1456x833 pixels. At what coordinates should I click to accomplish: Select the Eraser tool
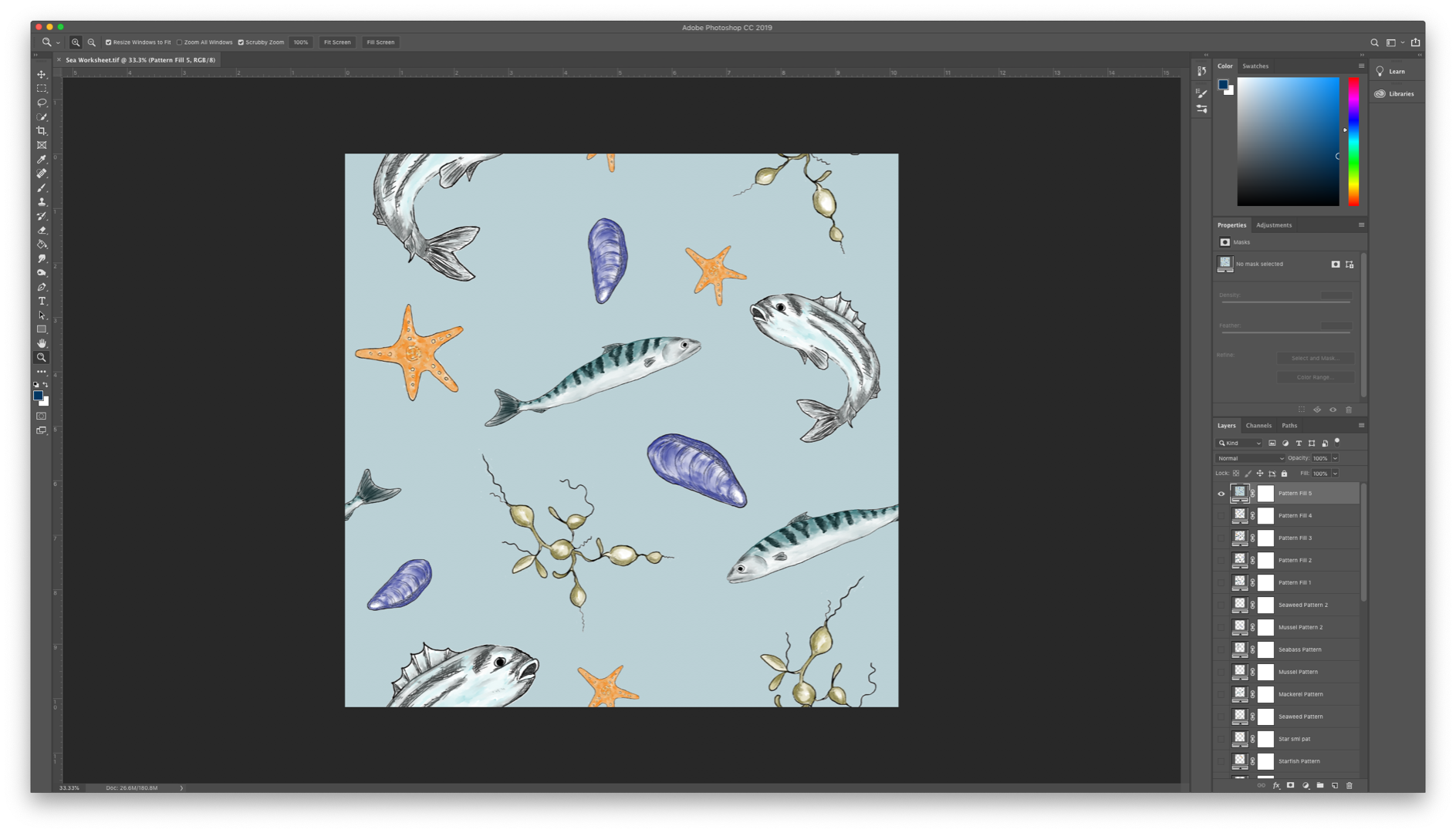point(42,231)
